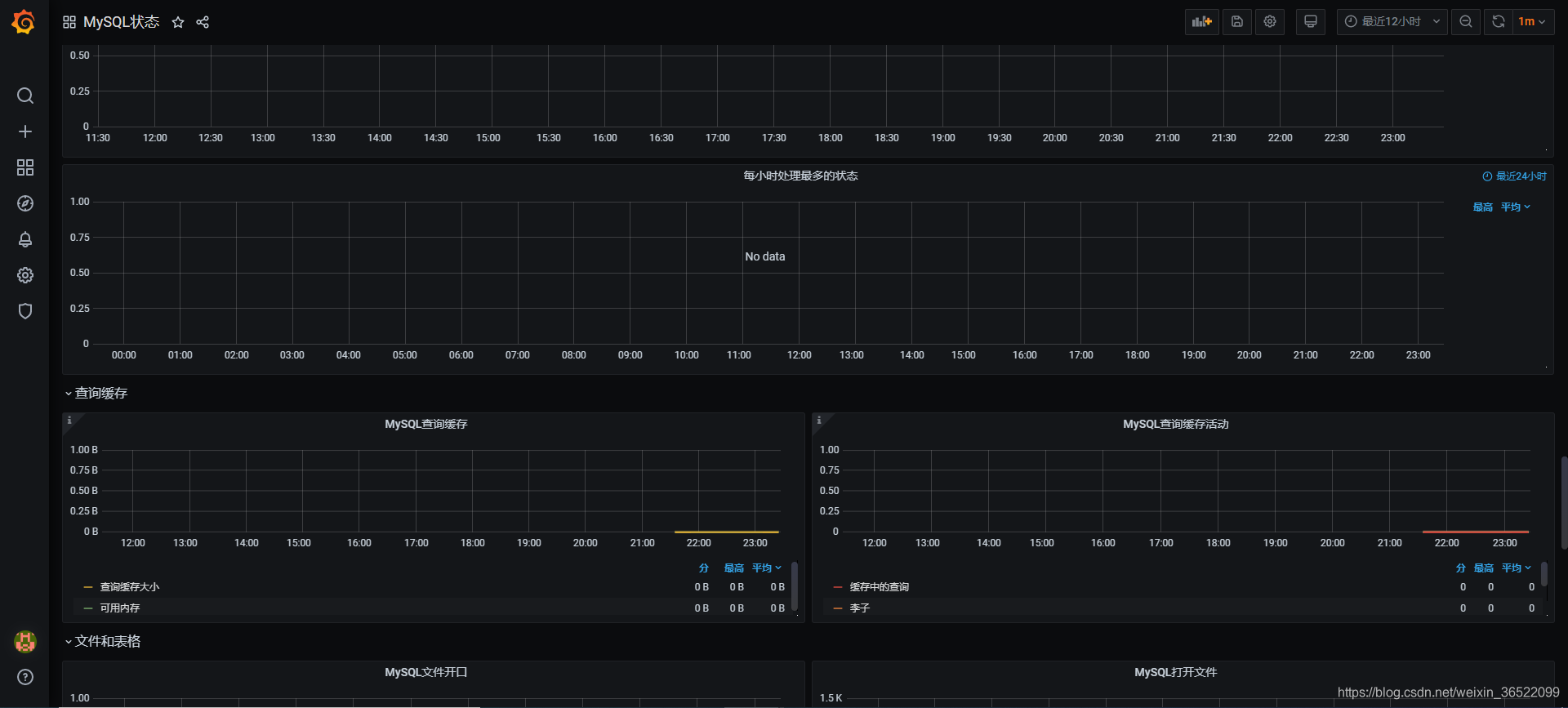Viewport: 1568px width, 708px height.
Task: Click the Add panel toolbar icon
Action: point(1202,22)
